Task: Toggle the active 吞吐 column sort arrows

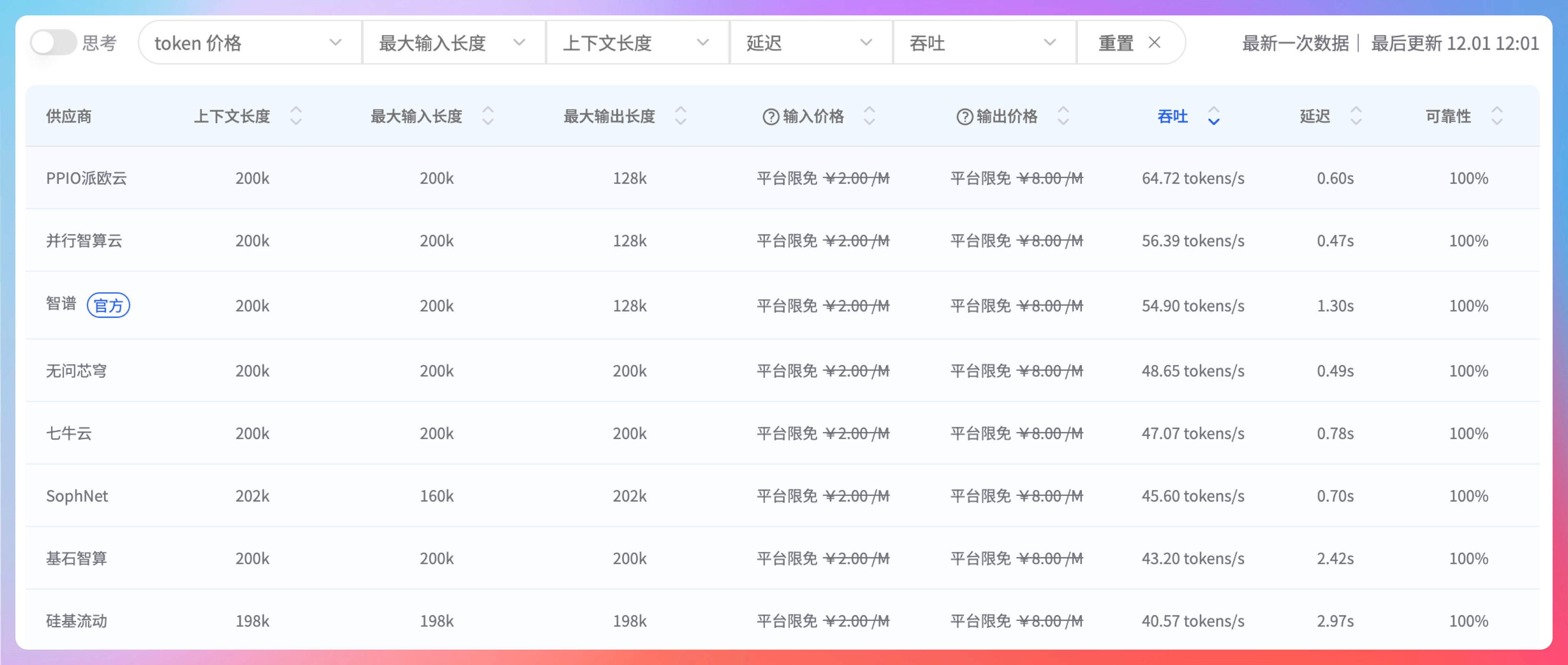Action: tap(1213, 116)
